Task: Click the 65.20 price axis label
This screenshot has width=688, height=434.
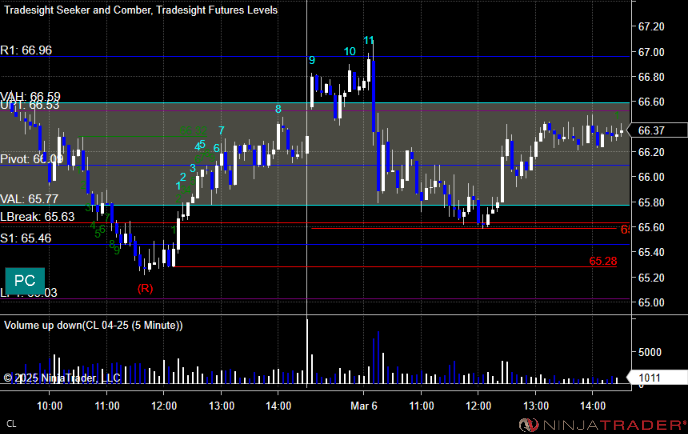Action: click(x=651, y=277)
